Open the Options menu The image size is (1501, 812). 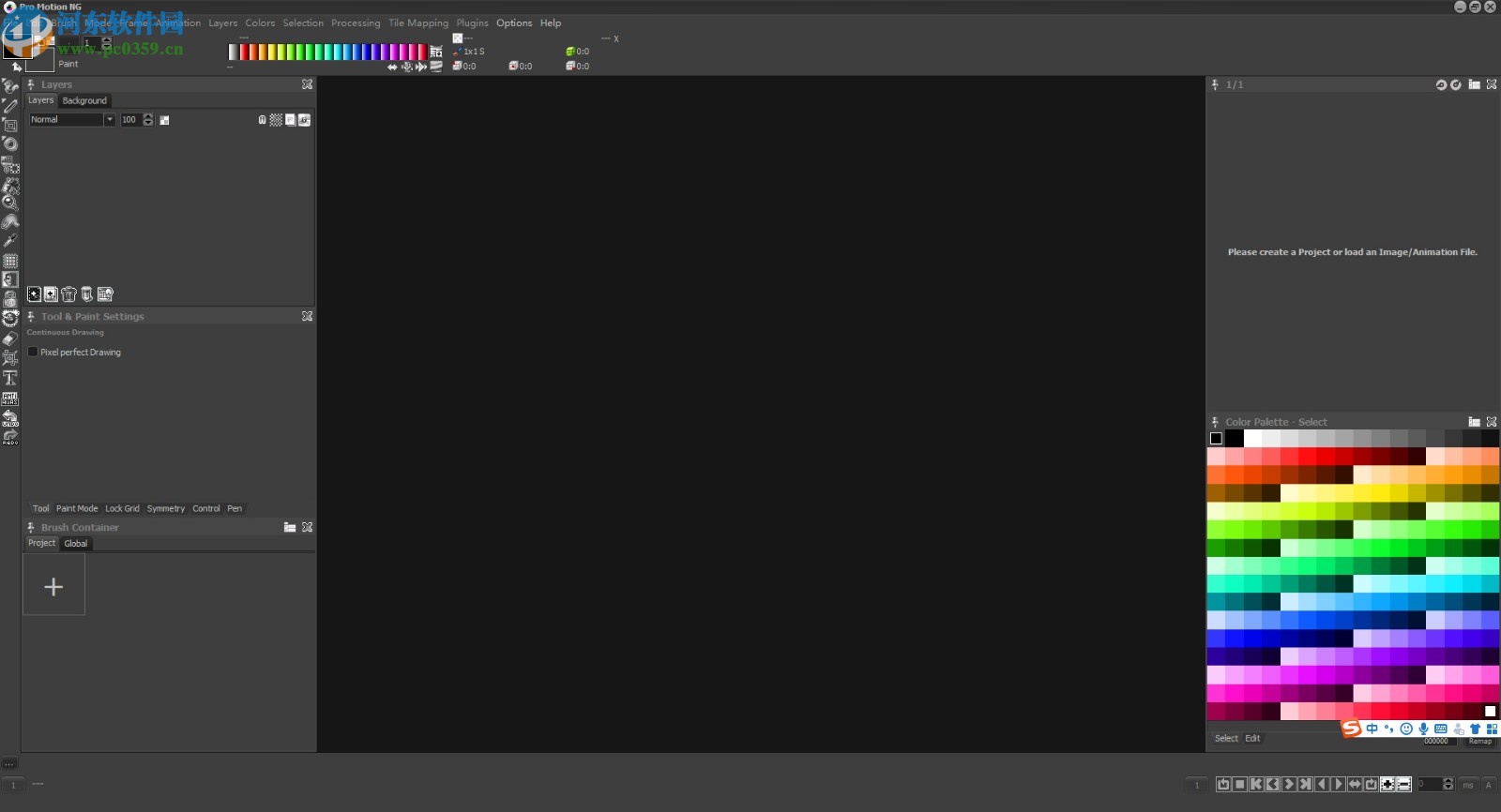(x=514, y=23)
